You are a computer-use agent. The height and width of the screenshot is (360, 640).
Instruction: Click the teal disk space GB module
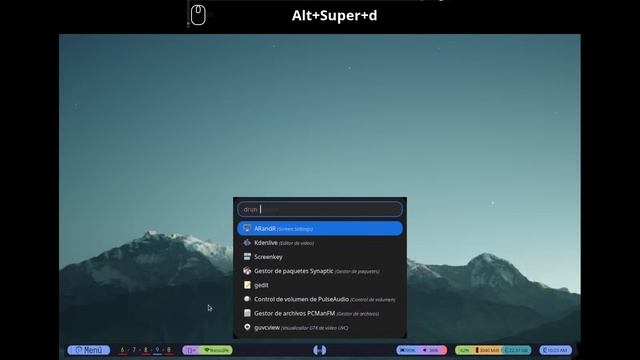pos(516,350)
